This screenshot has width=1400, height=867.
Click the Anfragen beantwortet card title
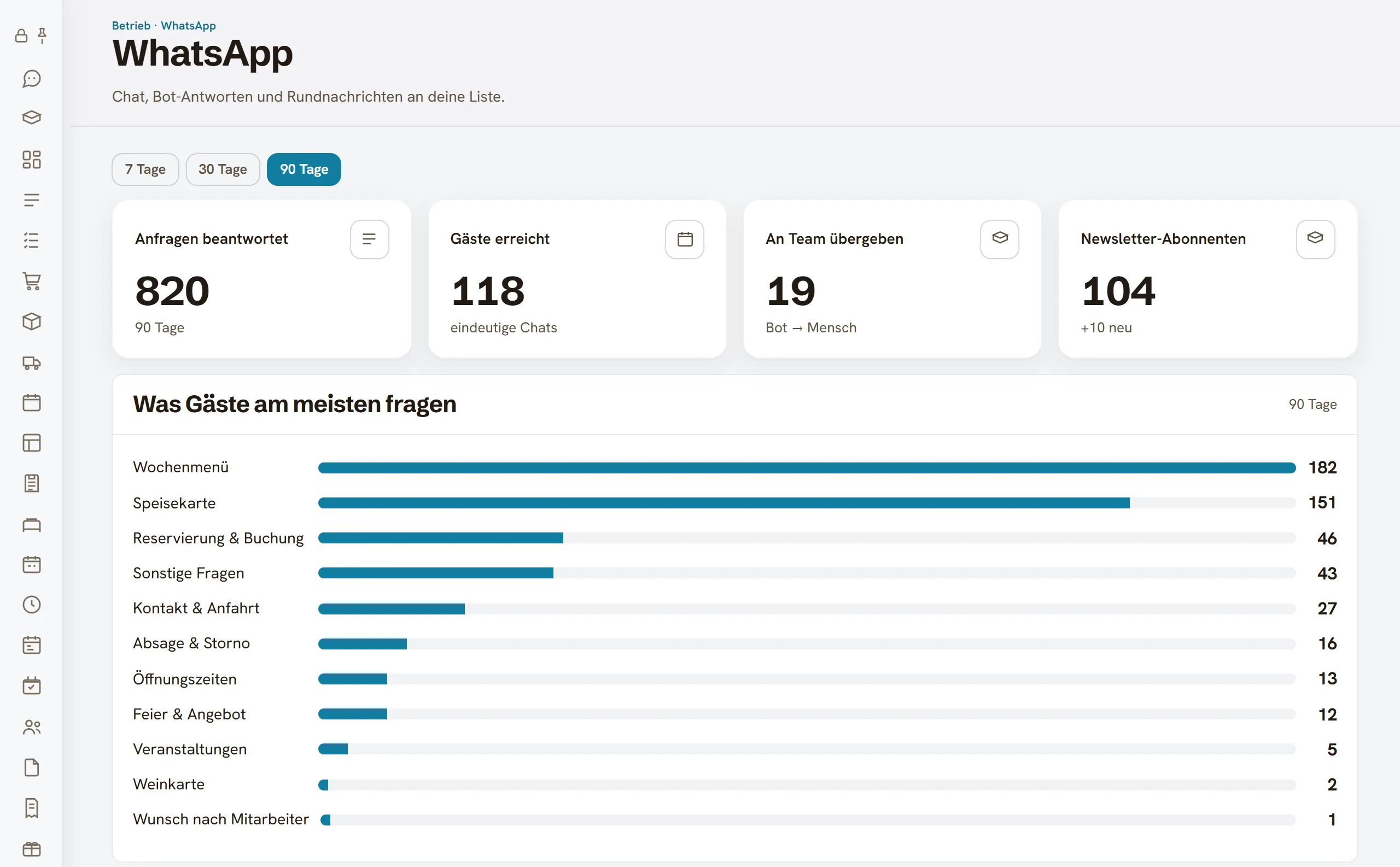click(212, 238)
